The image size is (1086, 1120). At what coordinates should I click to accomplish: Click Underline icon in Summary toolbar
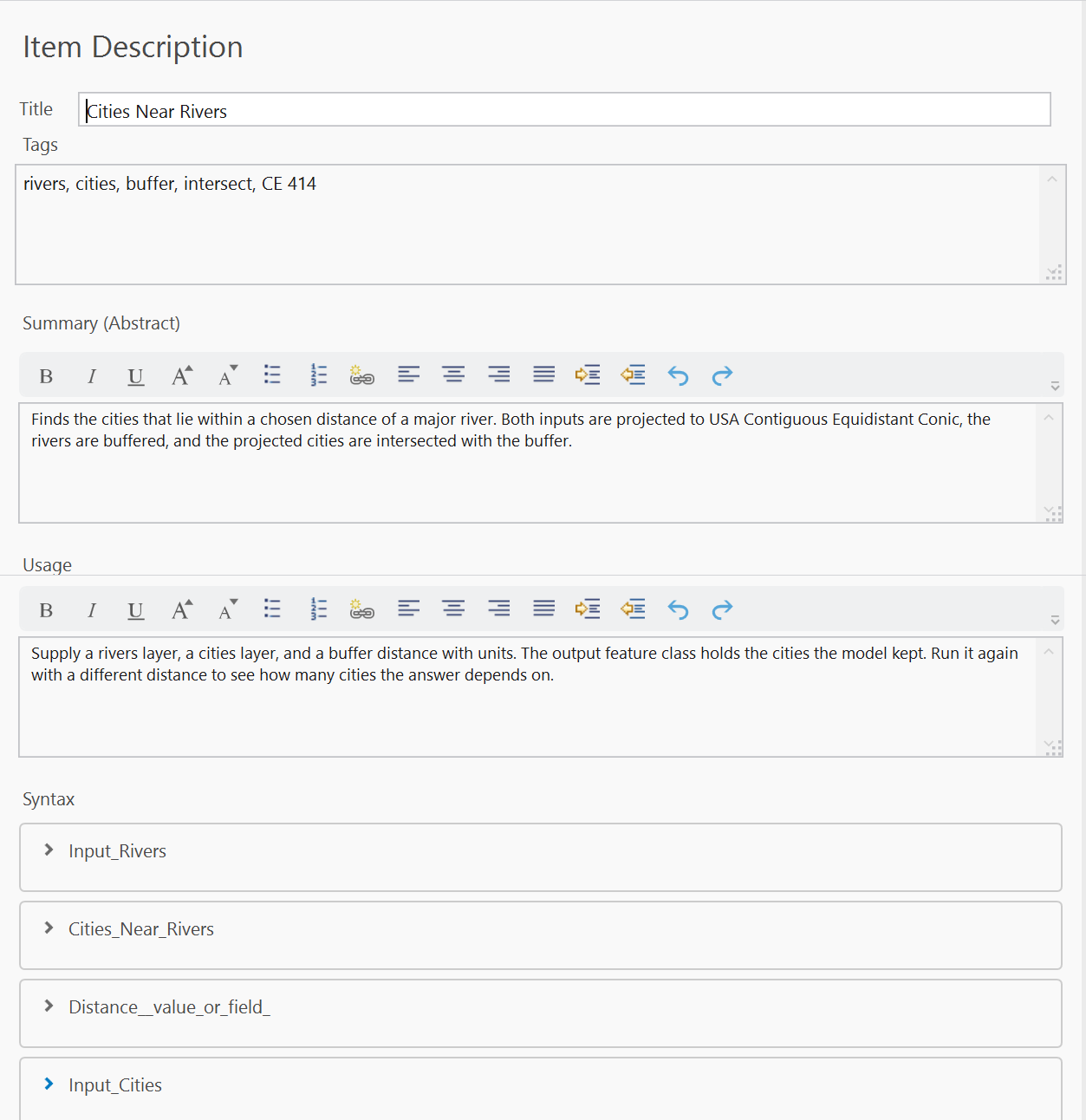click(136, 376)
